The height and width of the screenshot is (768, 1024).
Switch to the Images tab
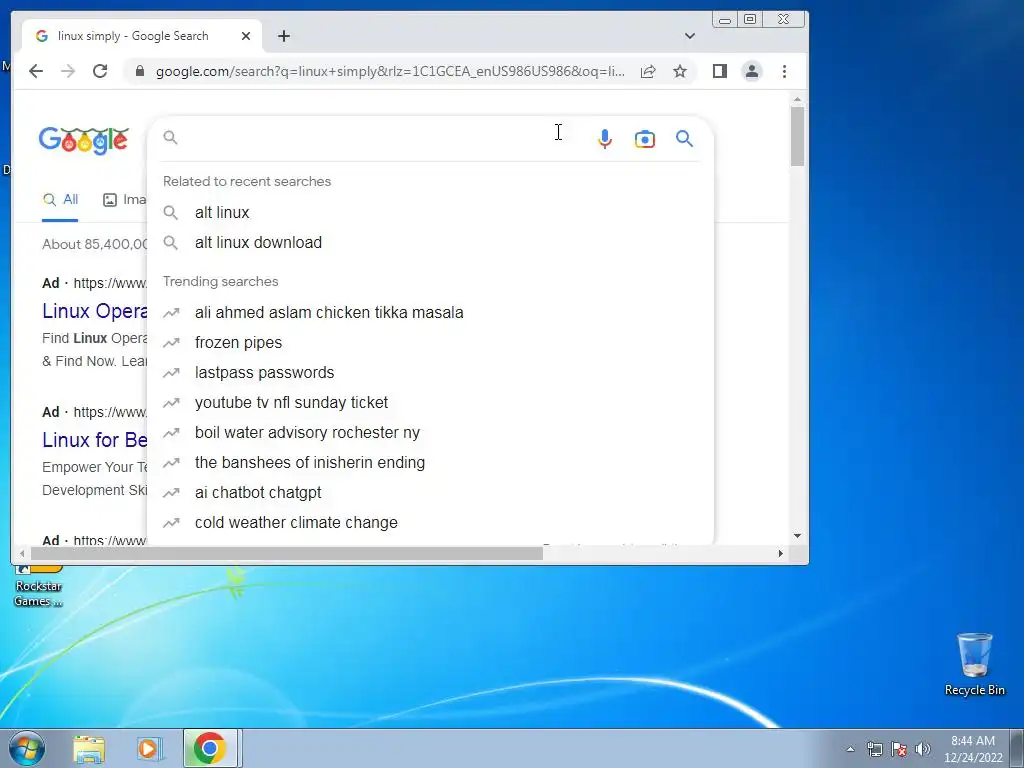[x=125, y=200]
